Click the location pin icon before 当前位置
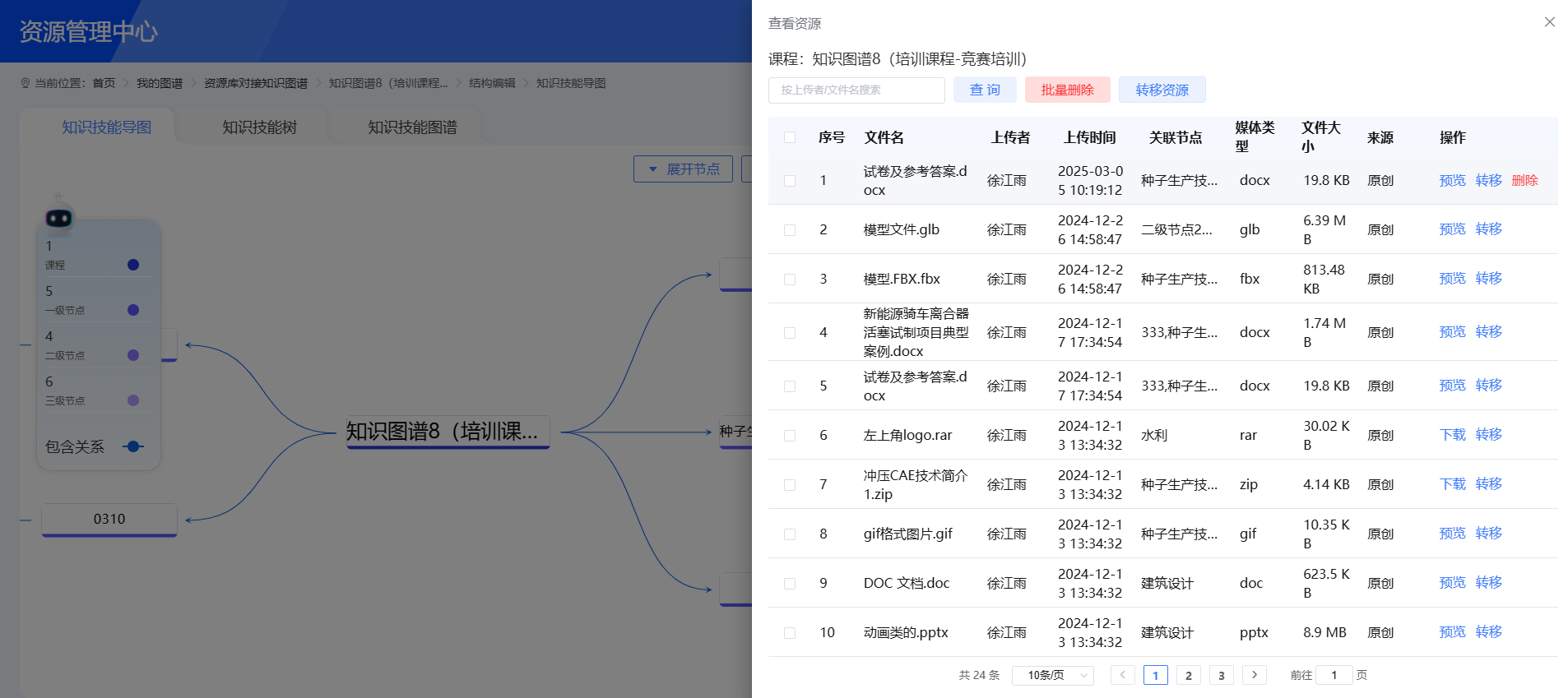 pyautogui.click(x=26, y=83)
